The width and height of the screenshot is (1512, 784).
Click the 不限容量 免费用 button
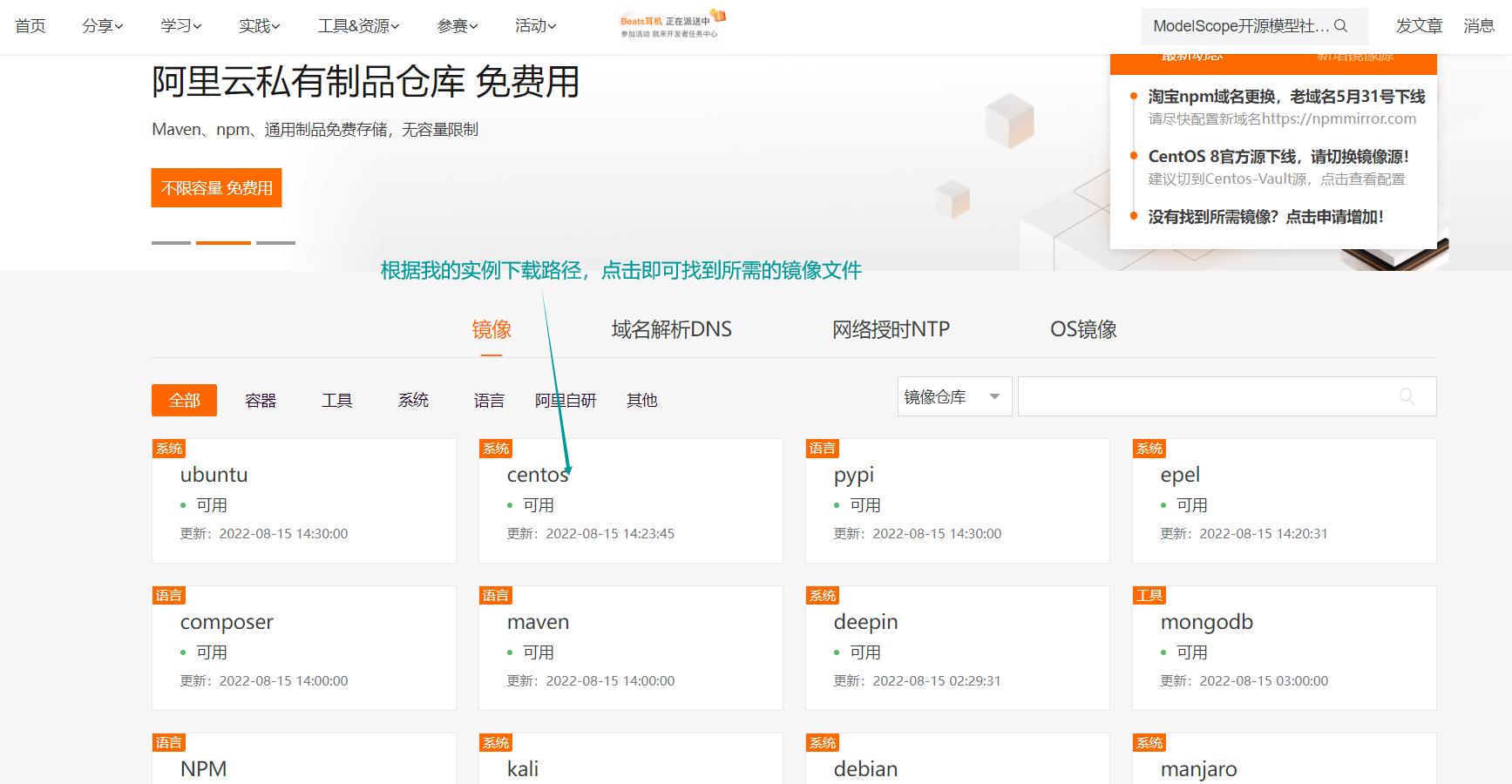coord(216,188)
